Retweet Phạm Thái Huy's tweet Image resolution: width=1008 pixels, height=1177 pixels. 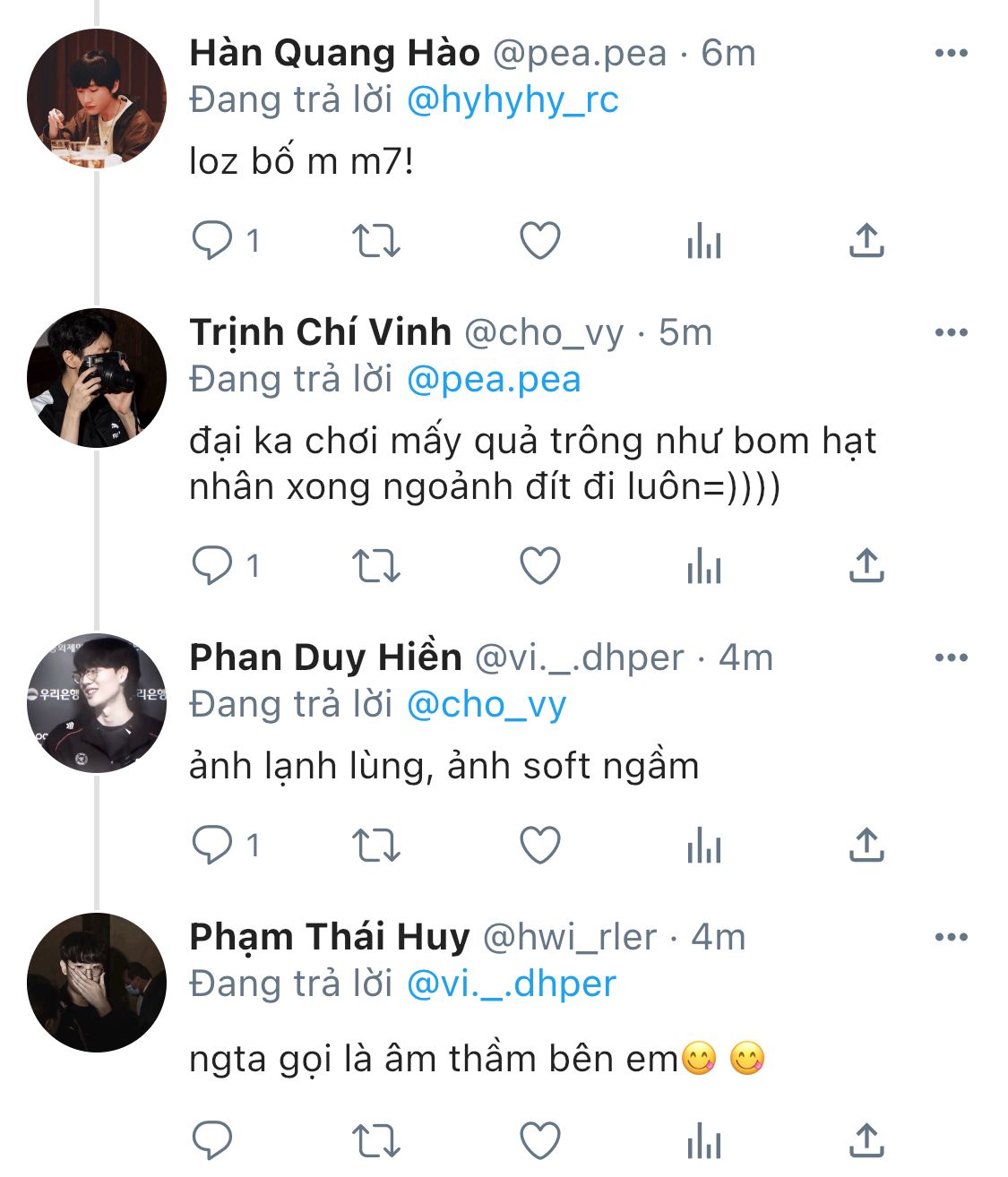pos(375,1140)
